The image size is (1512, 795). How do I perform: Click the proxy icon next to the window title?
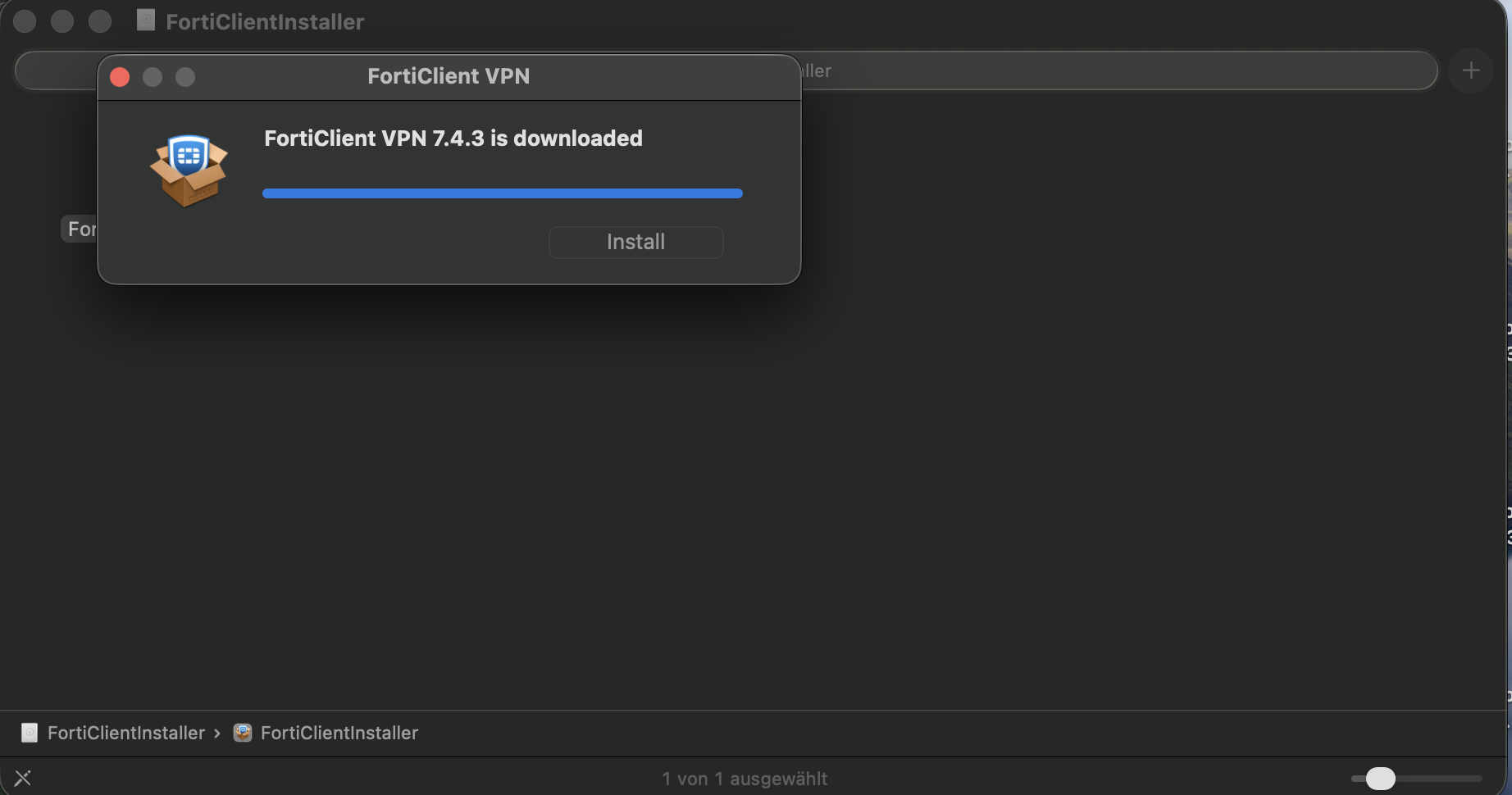[x=146, y=20]
